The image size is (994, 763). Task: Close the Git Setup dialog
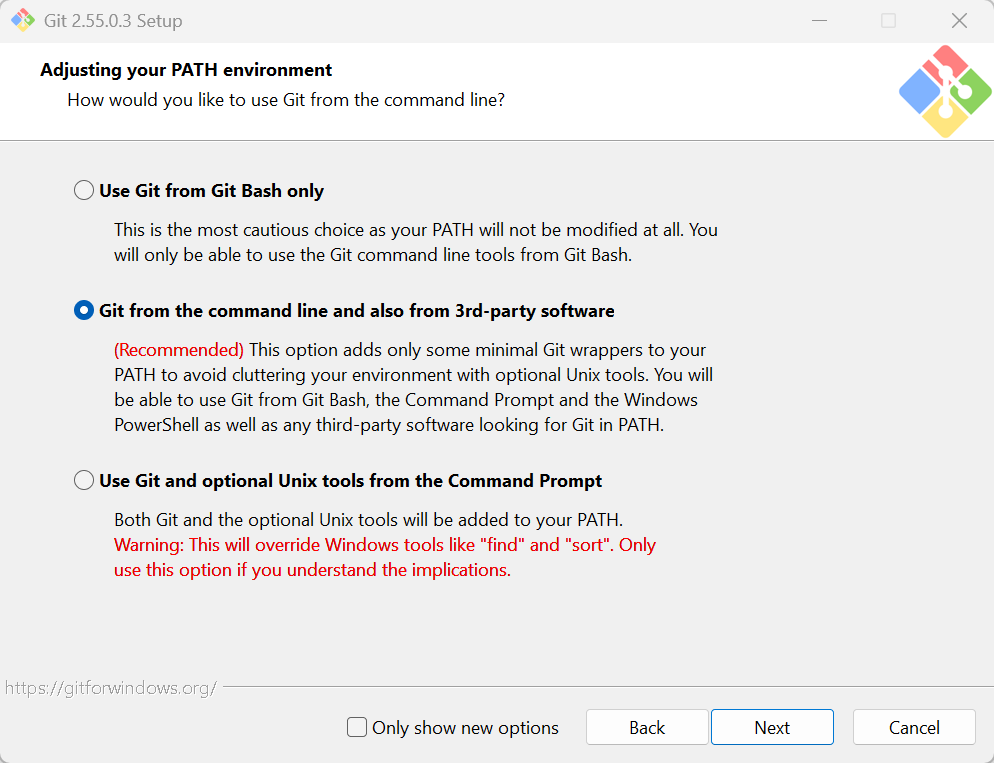coord(959,21)
